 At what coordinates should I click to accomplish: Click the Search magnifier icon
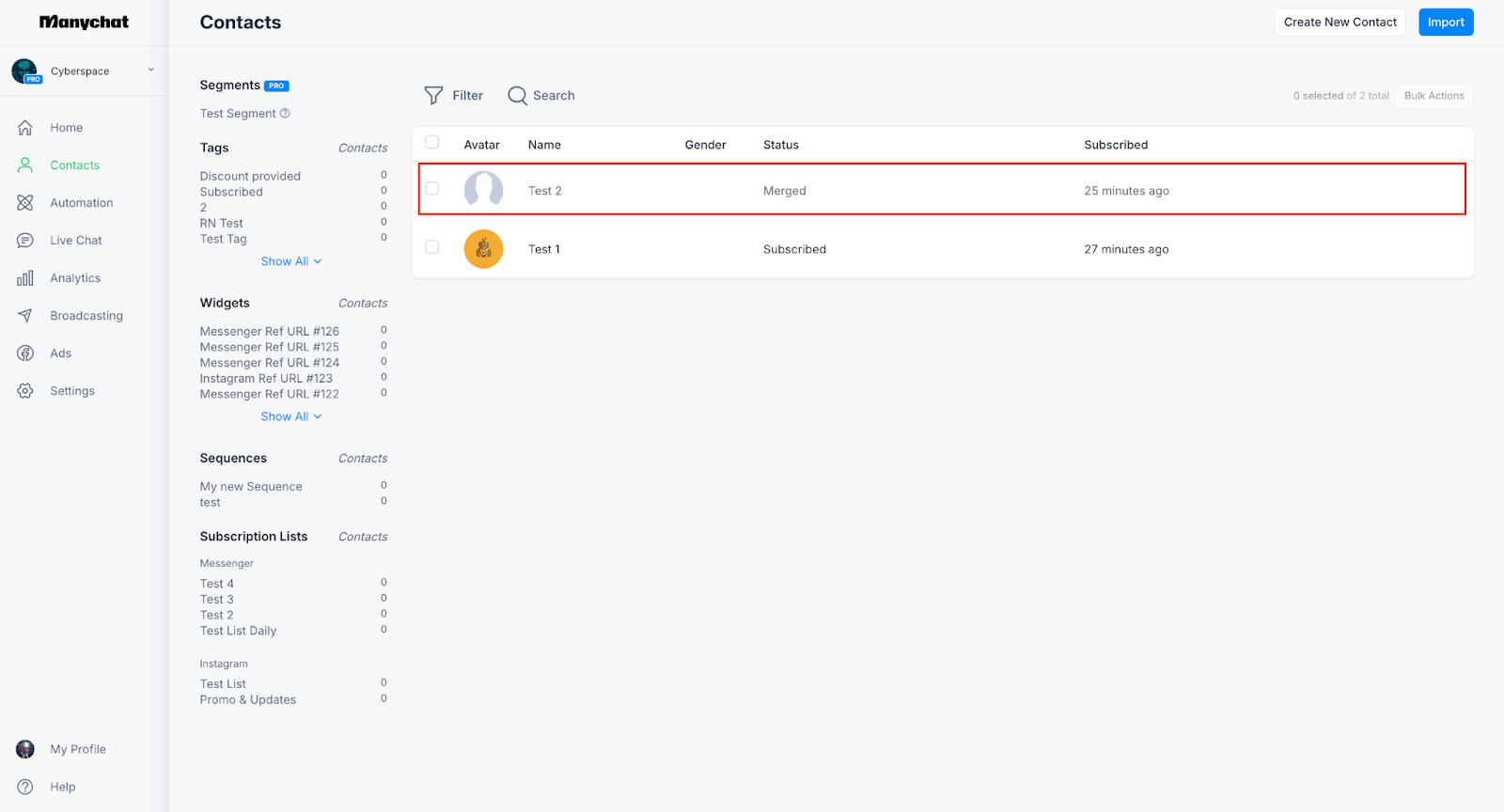click(x=517, y=96)
